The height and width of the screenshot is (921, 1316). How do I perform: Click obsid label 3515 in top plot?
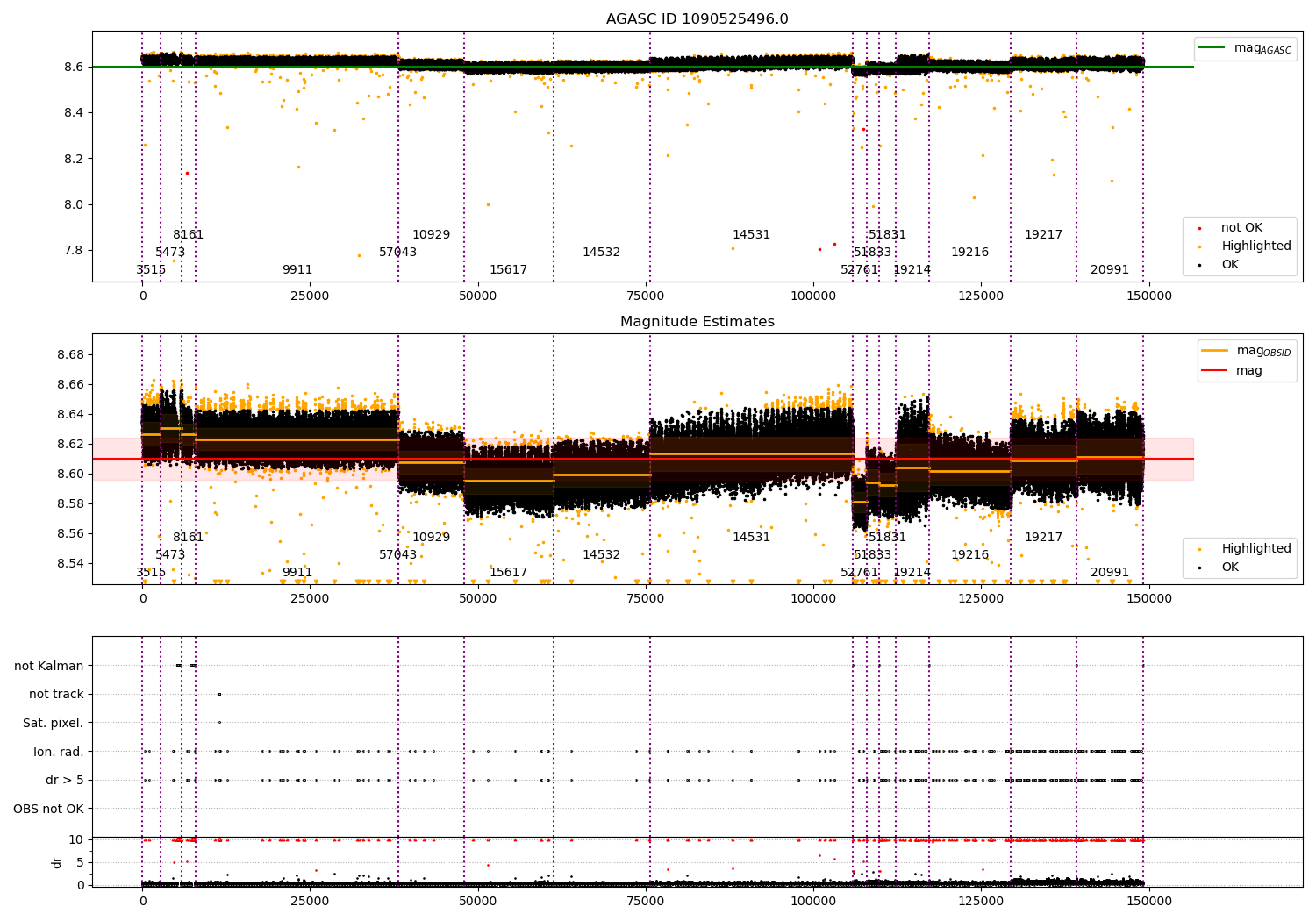point(151,270)
